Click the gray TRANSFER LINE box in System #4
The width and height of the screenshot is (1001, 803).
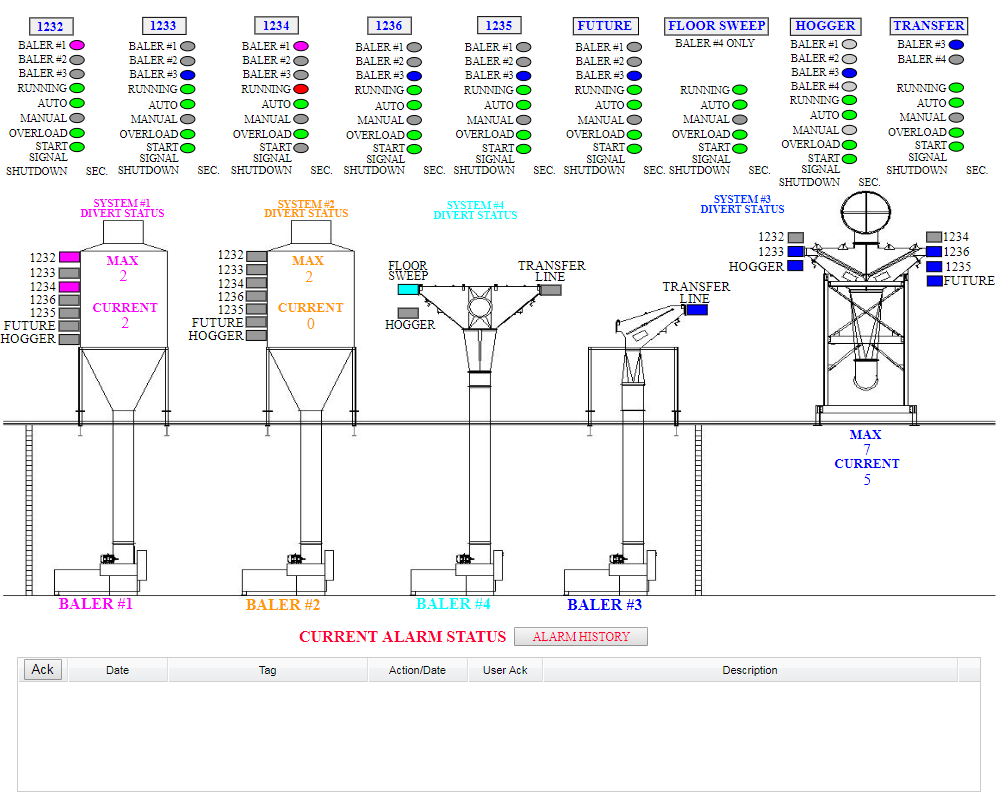pos(550,290)
